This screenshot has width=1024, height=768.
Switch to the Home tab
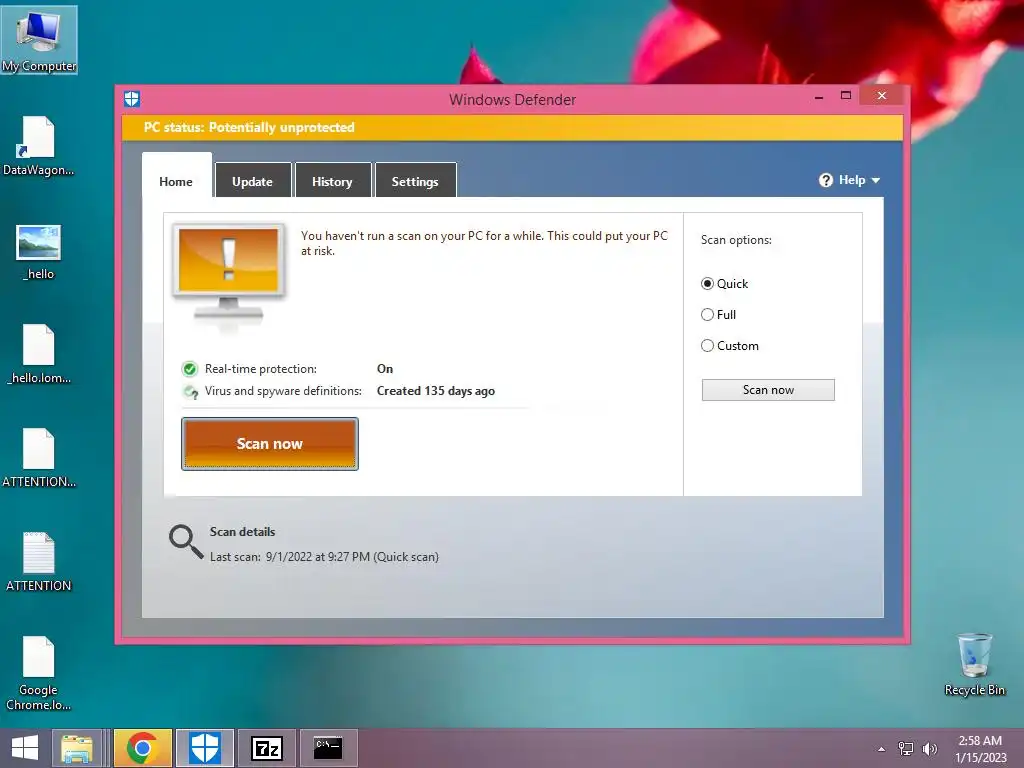pyautogui.click(x=176, y=176)
